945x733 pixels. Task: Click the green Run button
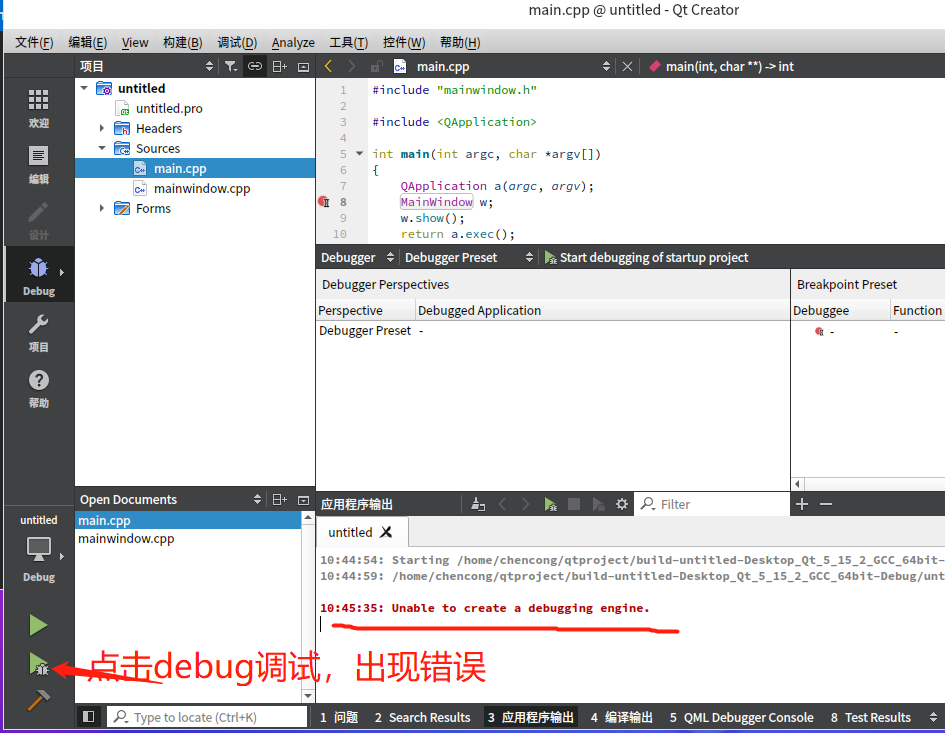pos(39,625)
